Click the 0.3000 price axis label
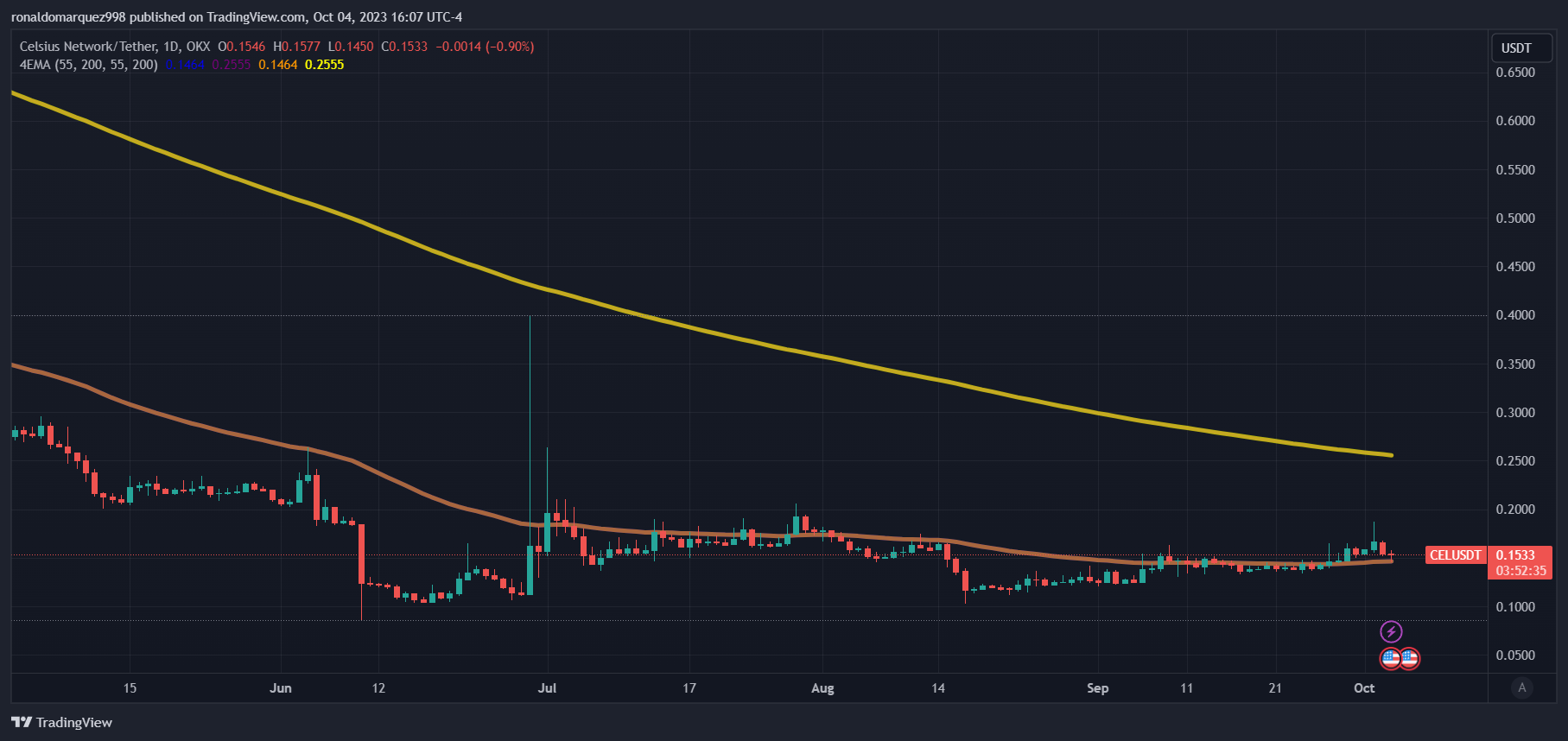This screenshot has width=1568, height=741. tap(1516, 413)
